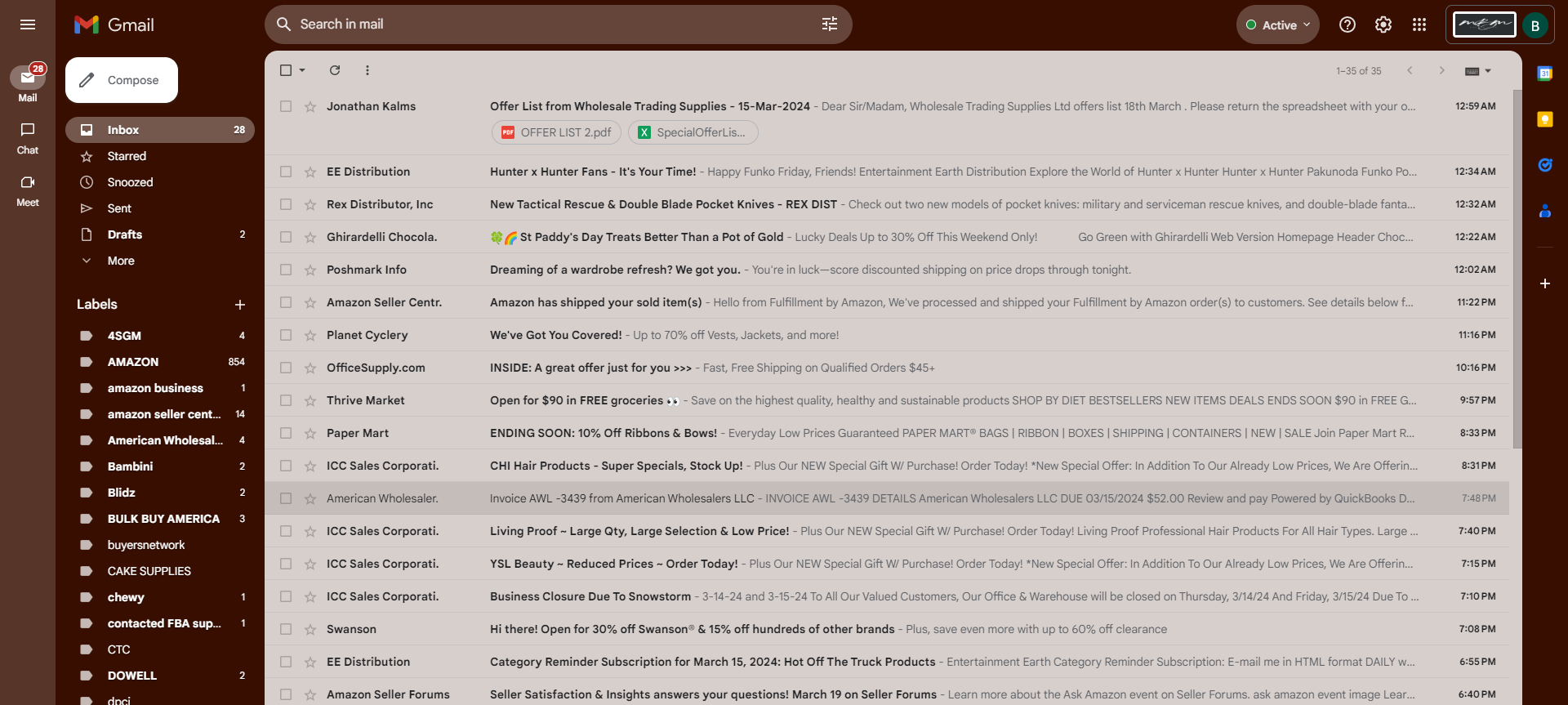The width and height of the screenshot is (1568, 705).
Task: Open American Wholesalers invoice email
Action: tap(887, 498)
